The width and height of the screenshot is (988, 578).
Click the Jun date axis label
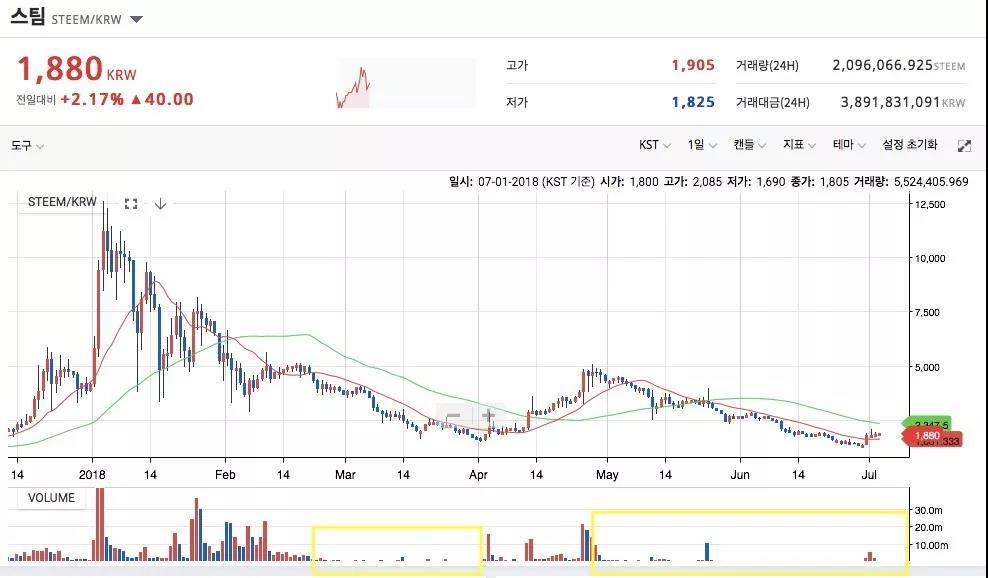[x=740, y=475]
